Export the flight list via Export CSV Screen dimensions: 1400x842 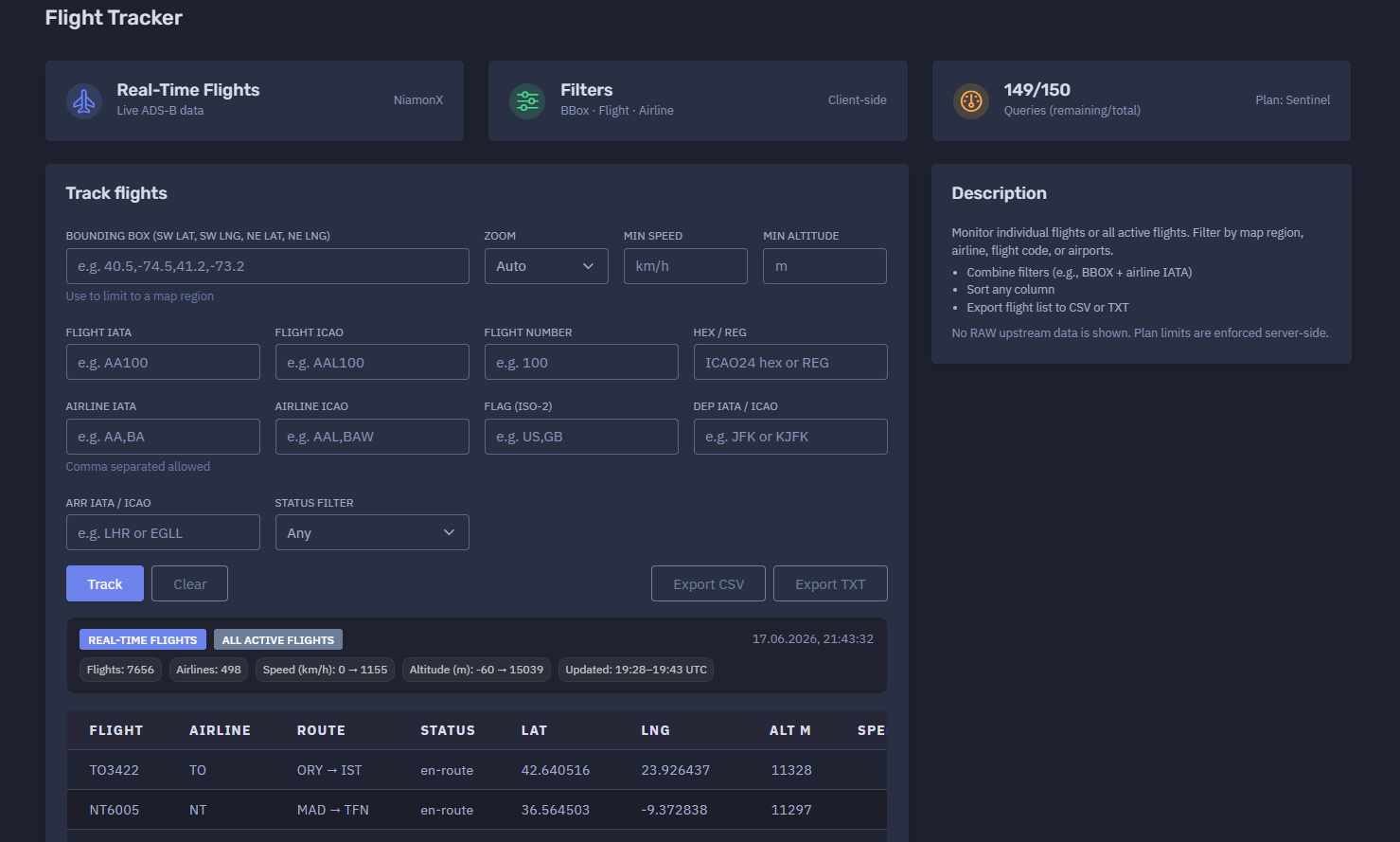pyautogui.click(x=709, y=583)
